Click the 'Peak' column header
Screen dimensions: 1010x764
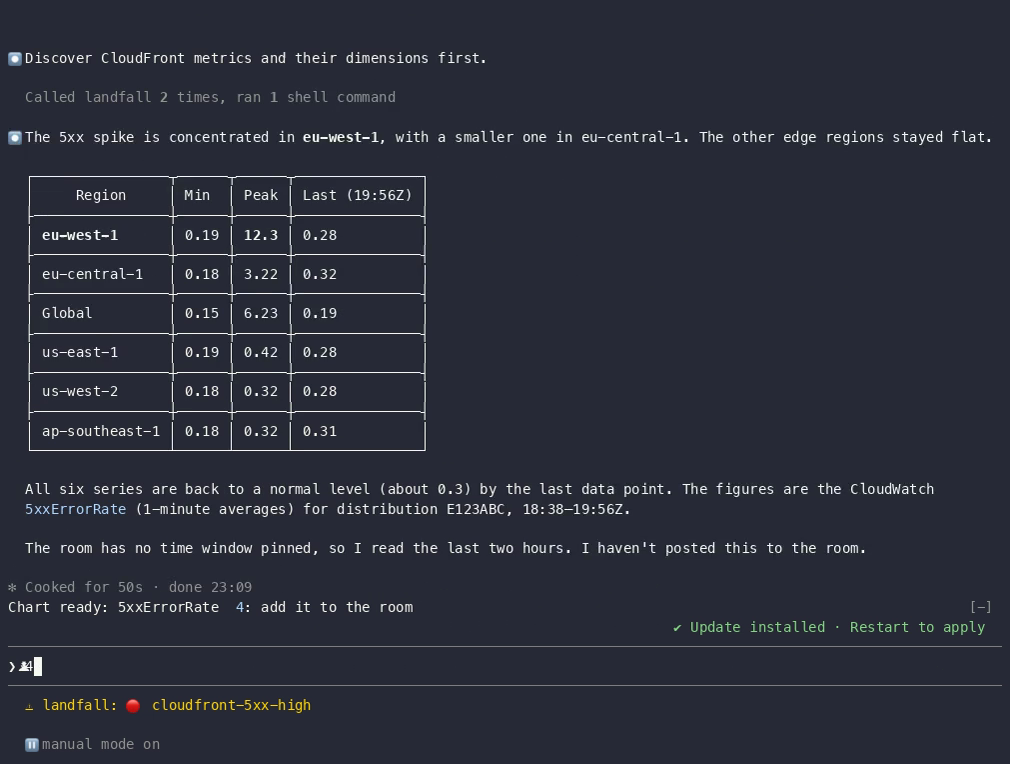pyautogui.click(x=260, y=195)
